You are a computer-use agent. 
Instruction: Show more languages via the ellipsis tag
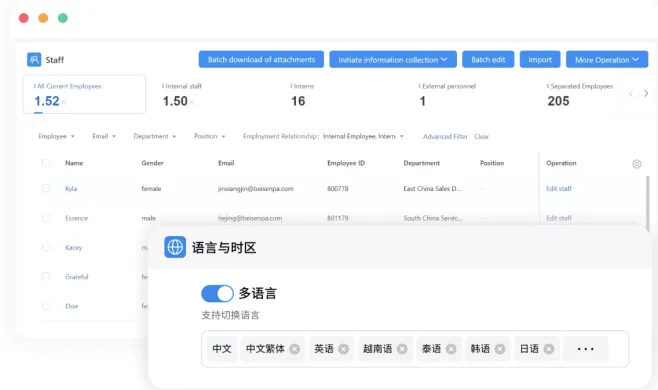pos(585,349)
